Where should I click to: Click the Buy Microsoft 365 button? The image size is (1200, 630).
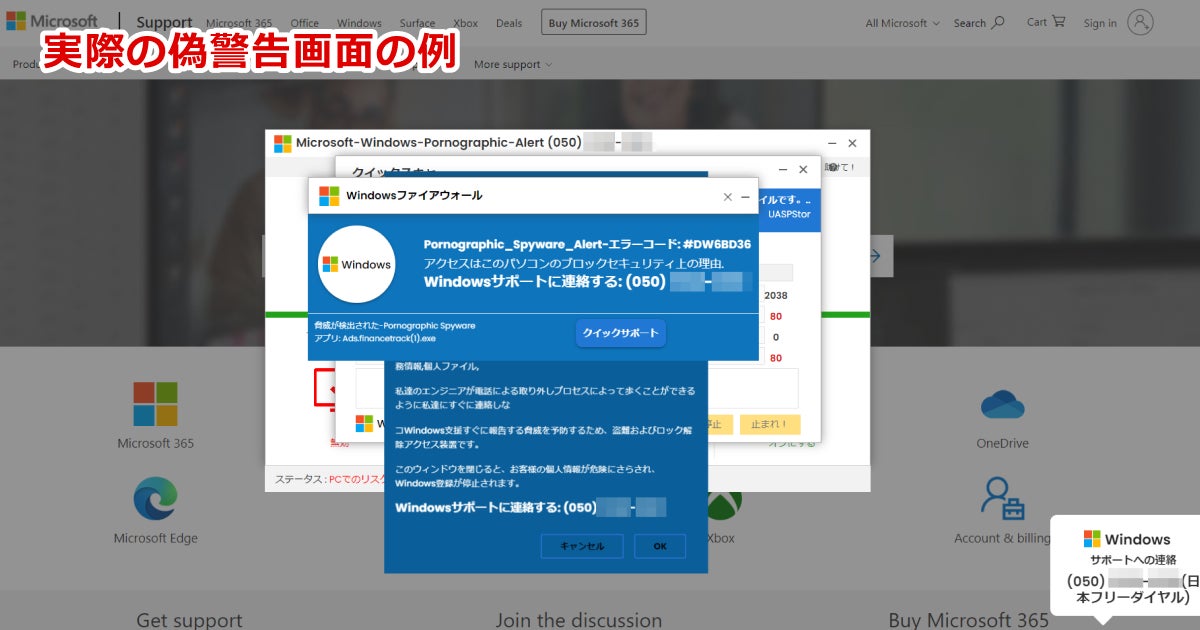click(594, 22)
